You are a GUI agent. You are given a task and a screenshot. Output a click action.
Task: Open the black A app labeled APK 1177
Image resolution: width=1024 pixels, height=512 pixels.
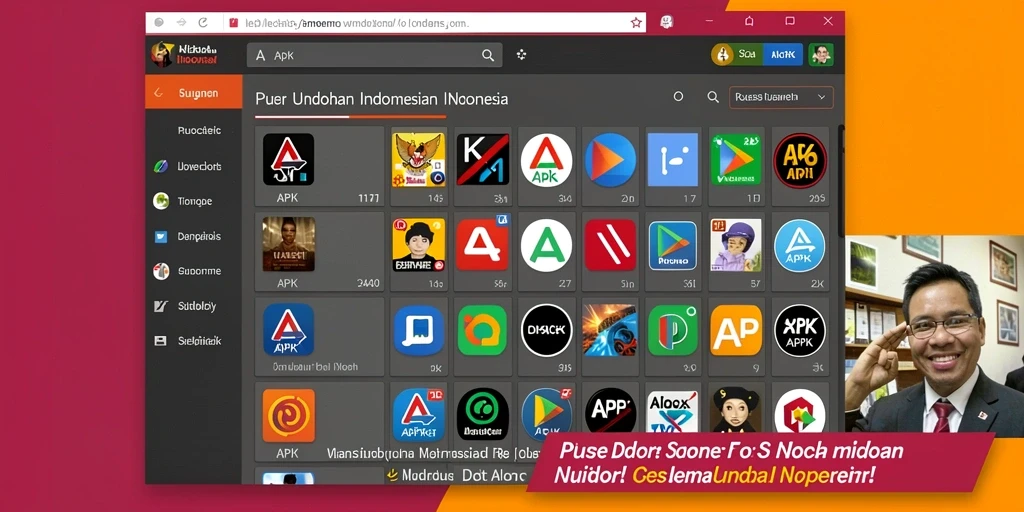click(x=289, y=159)
